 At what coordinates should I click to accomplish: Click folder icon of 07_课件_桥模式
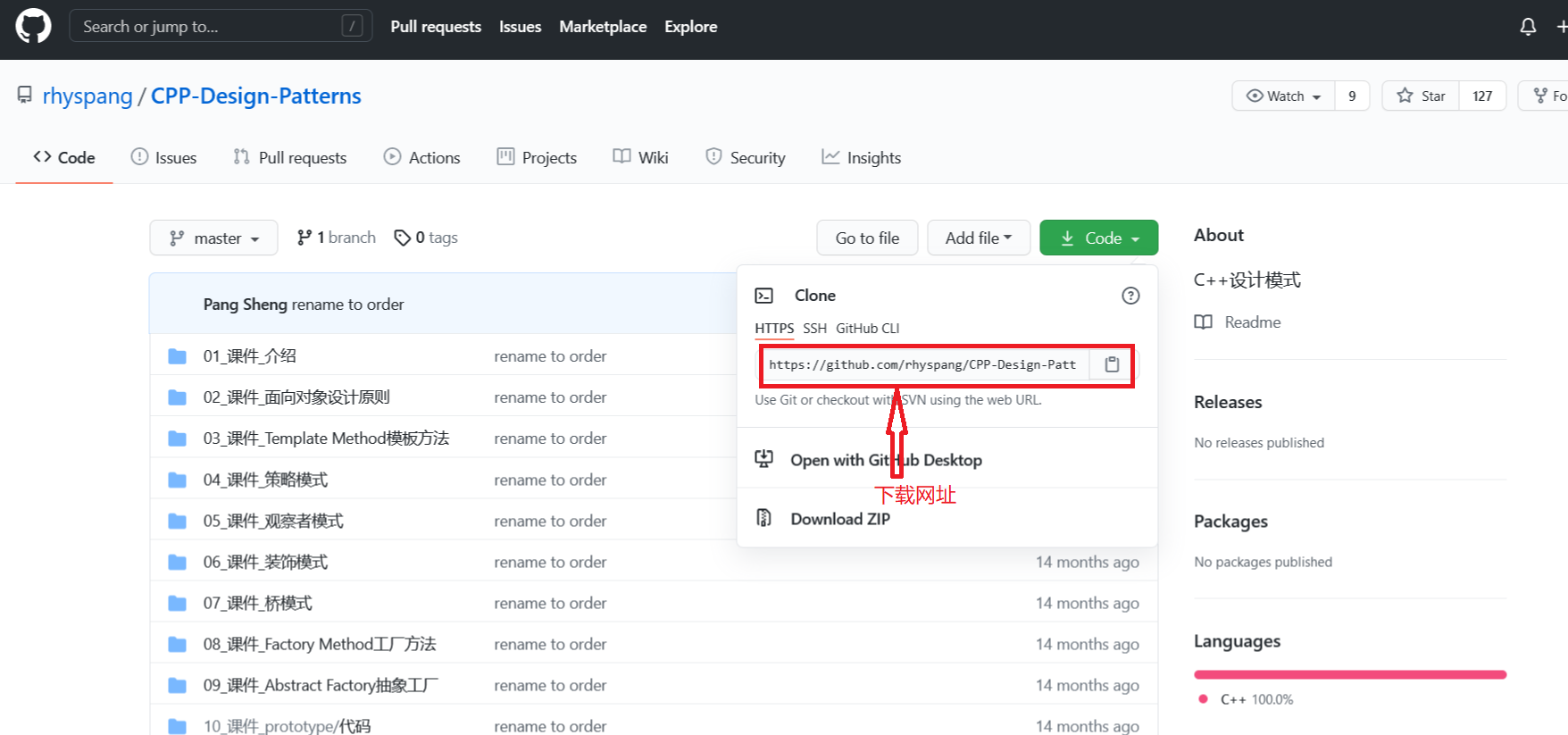point(178,603)
